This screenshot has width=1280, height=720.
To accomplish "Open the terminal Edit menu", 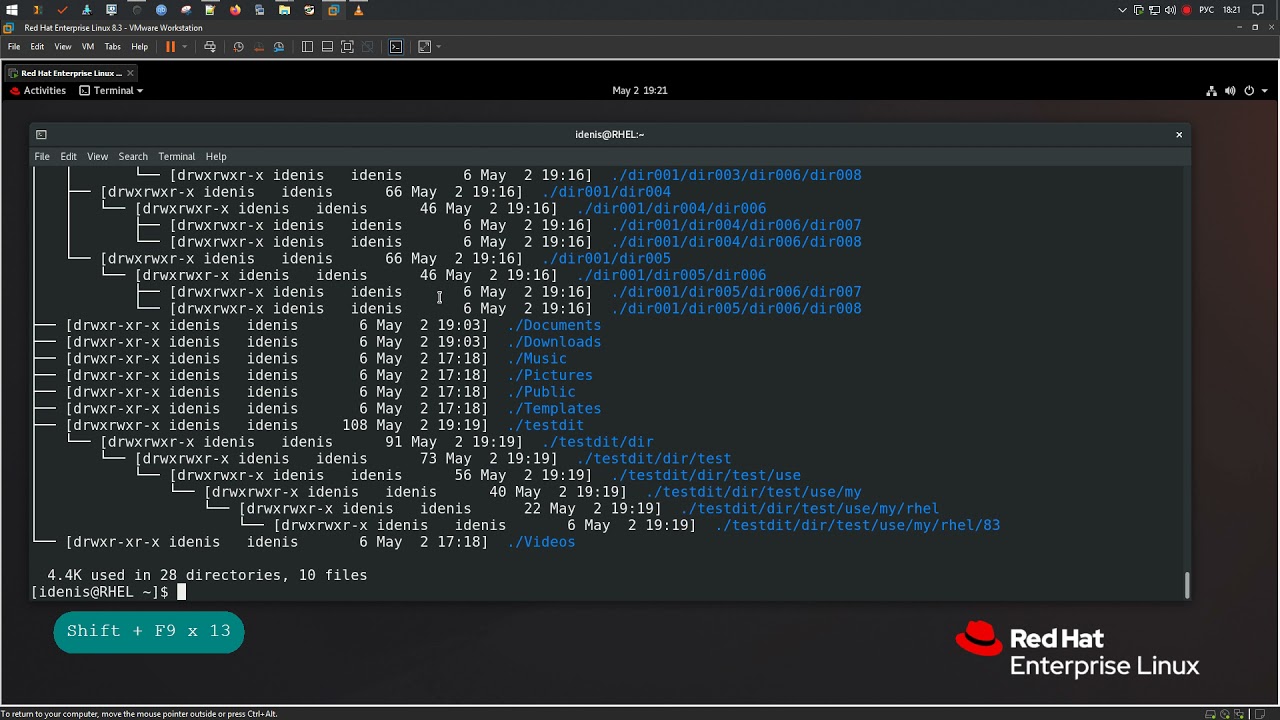I will [68, 156].
